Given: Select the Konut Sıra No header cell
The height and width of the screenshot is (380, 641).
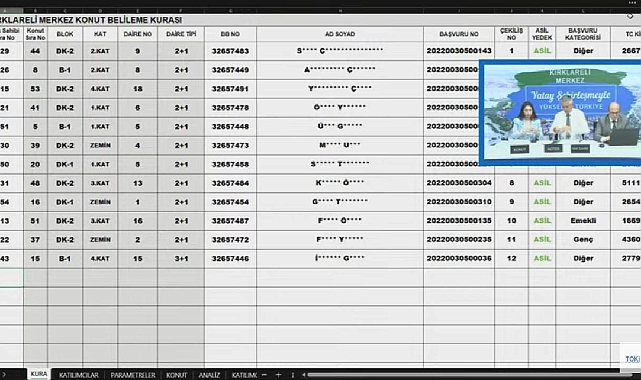Looking at the screenshot, I should 36,34.
